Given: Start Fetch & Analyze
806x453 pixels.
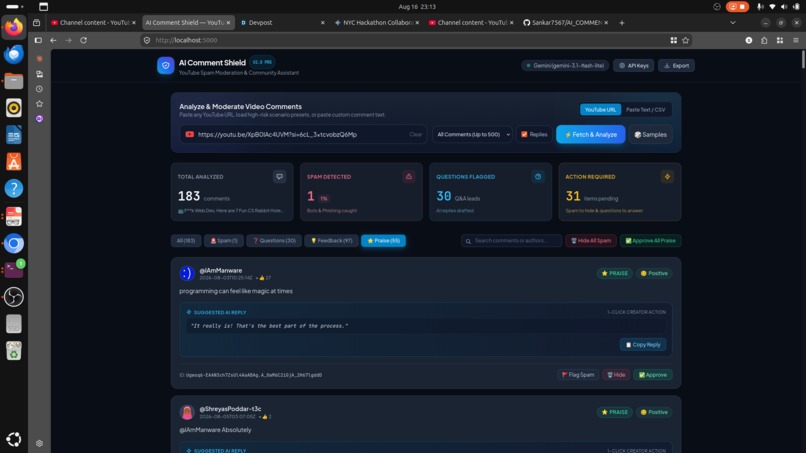Looking at the screenshot, I should [x=591, y=134].
